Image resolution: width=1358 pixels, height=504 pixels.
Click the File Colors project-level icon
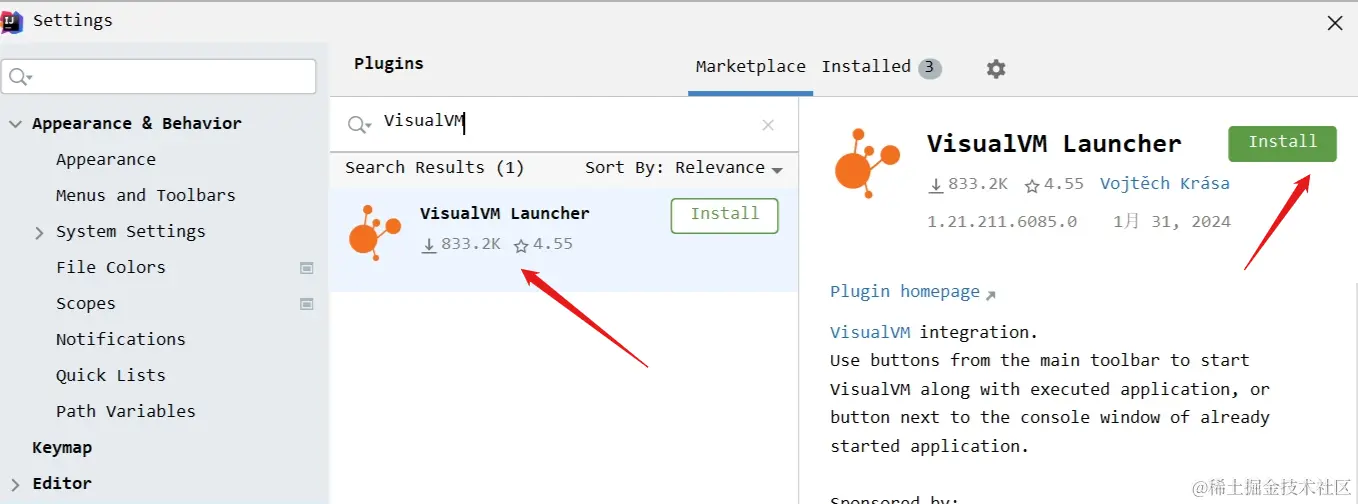[307, 268]
